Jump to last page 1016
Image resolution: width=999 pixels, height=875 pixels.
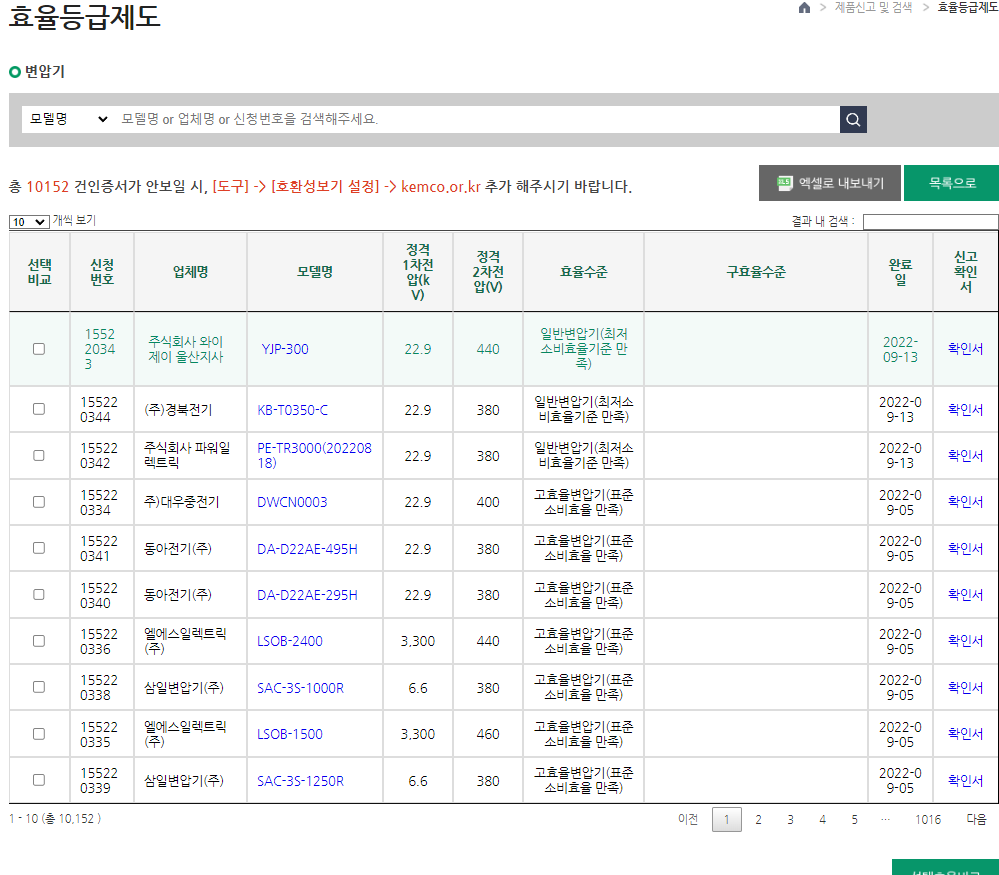click(928, 819)
